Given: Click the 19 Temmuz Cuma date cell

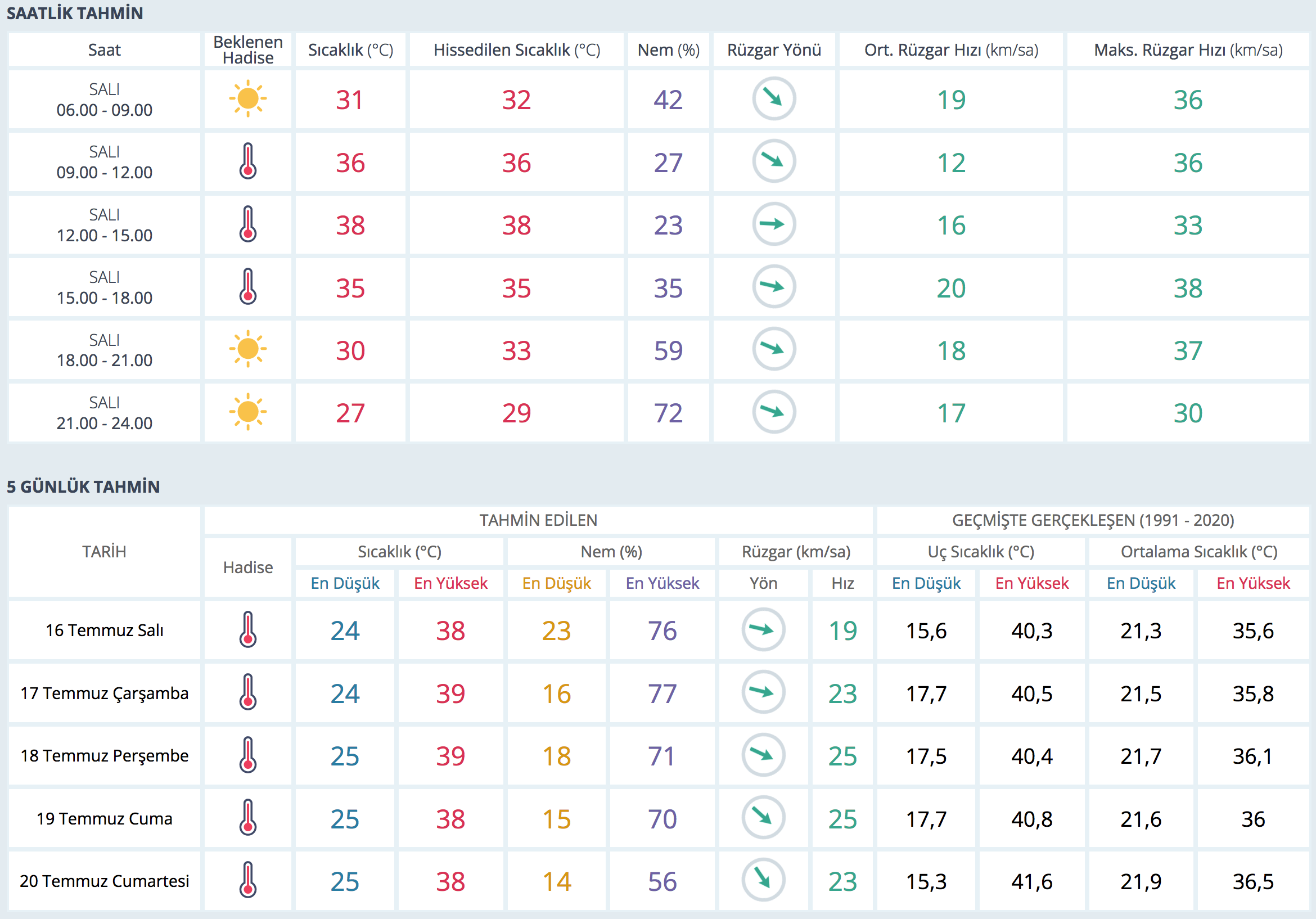Looking at the screenshot, I should pos(104,818).
